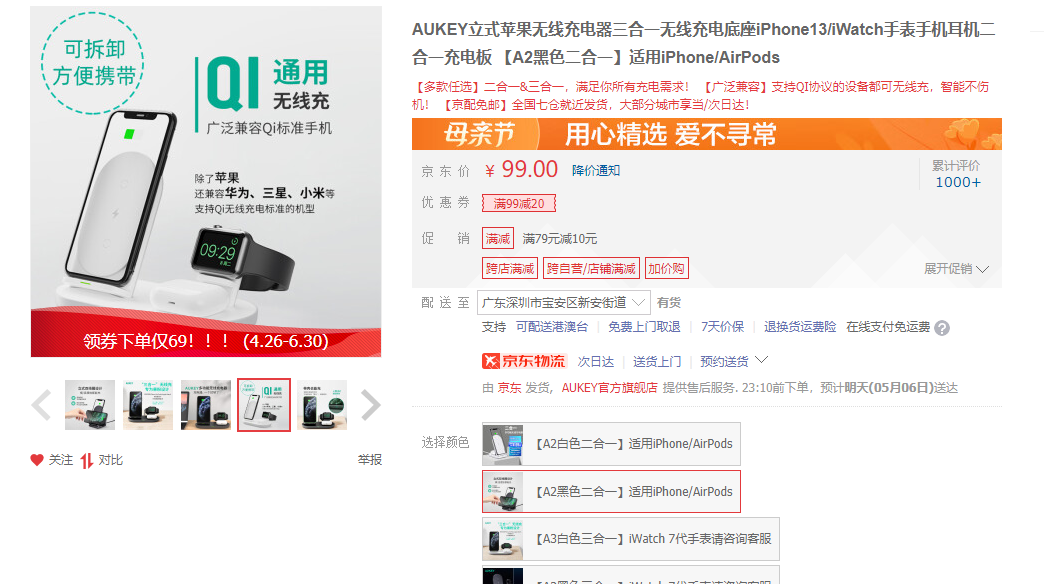Click the 满减 promotion tag

(x=498, y=238)
